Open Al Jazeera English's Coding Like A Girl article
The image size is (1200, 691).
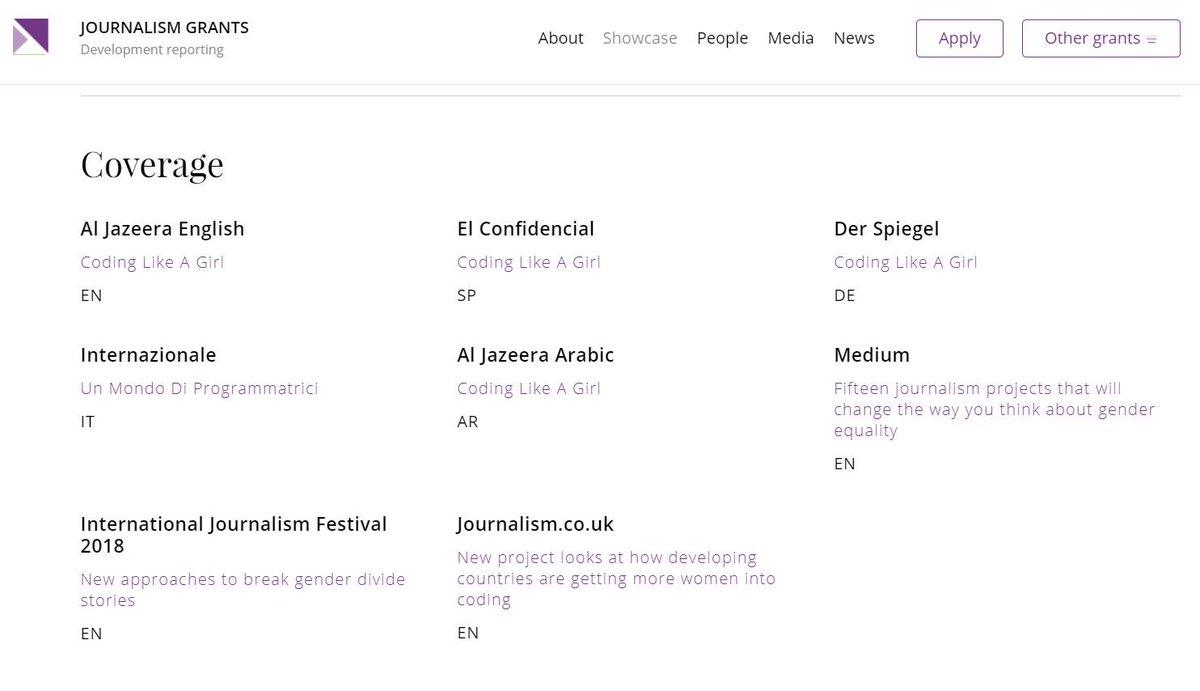152,262
